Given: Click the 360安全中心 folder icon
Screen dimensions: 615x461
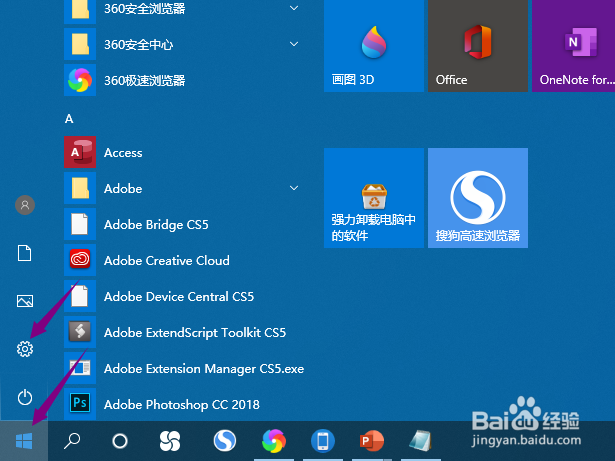Looking at the screenshot, I should pos(80,44).
